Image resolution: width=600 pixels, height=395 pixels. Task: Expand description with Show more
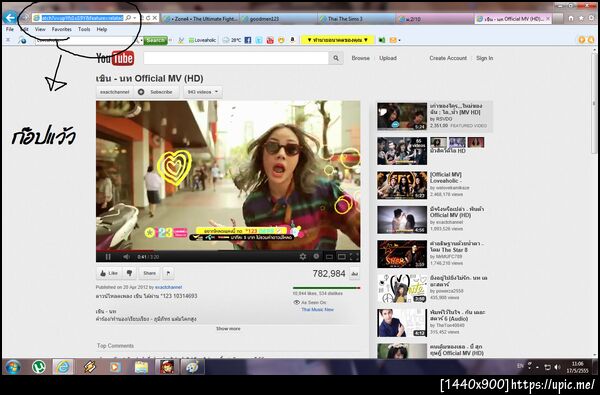[x=228, y=328]
